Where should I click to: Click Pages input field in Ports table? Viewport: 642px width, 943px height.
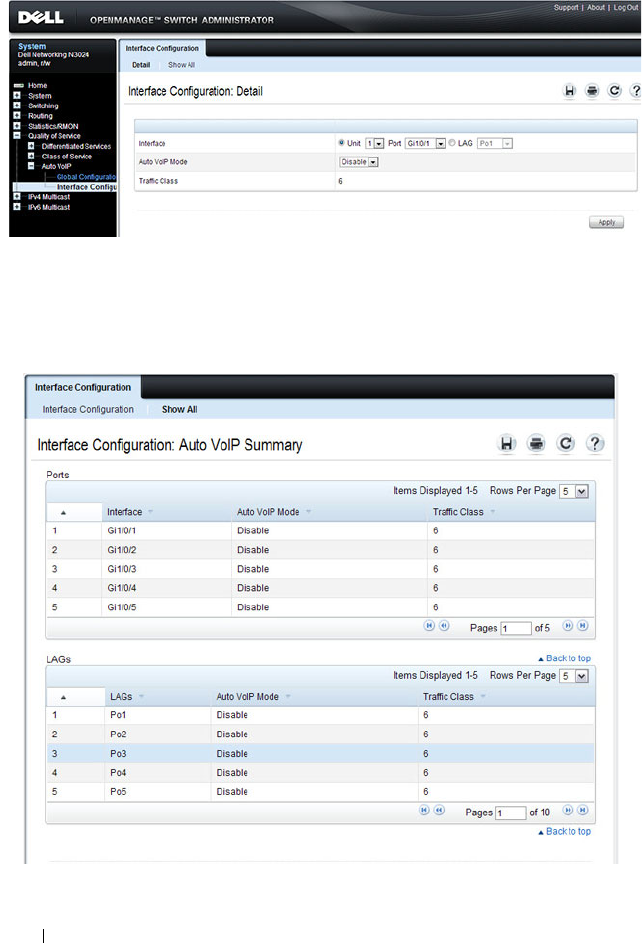click(x=516, y=628)
